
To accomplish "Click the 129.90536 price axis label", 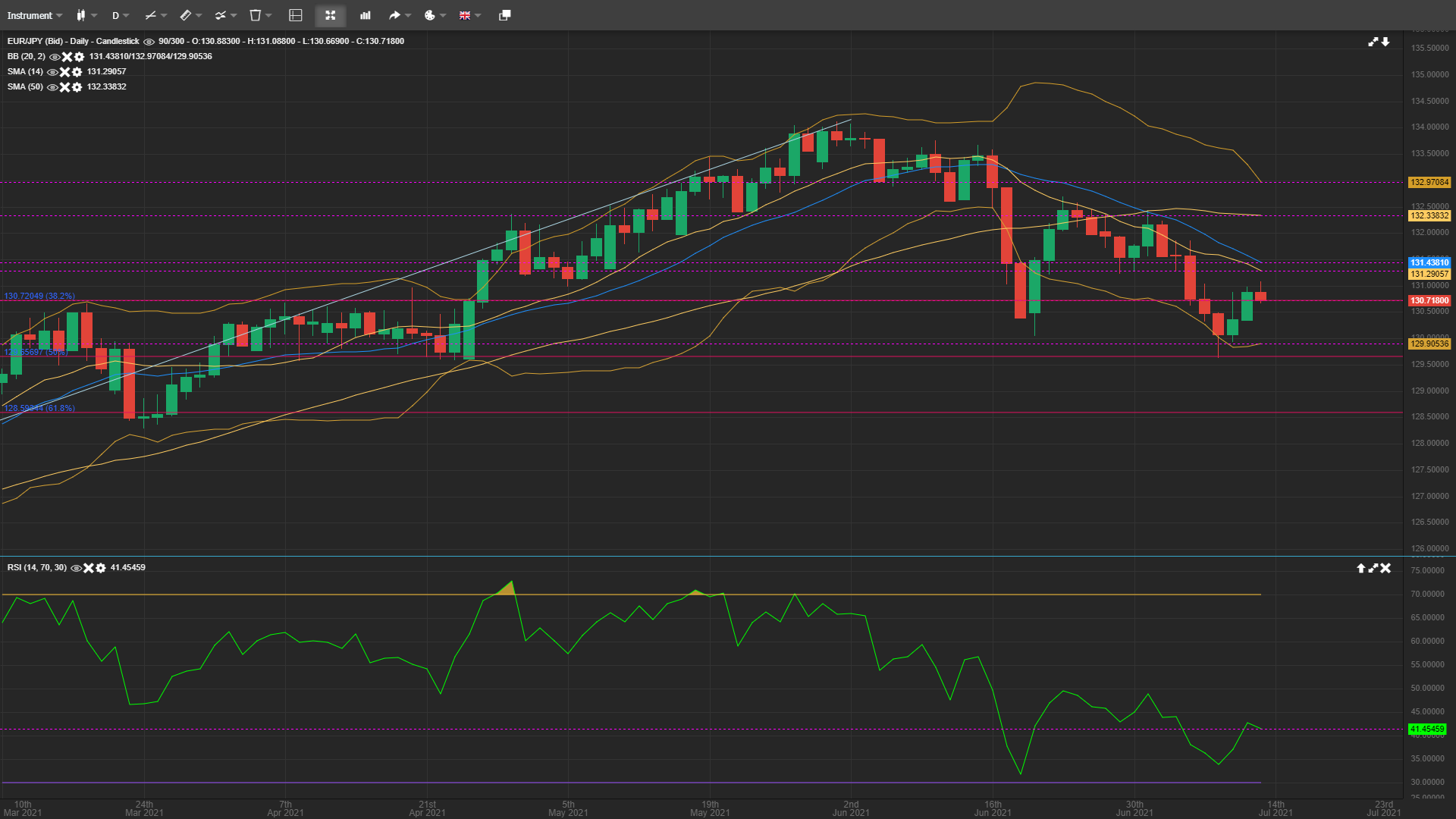I will point(1429,344).
